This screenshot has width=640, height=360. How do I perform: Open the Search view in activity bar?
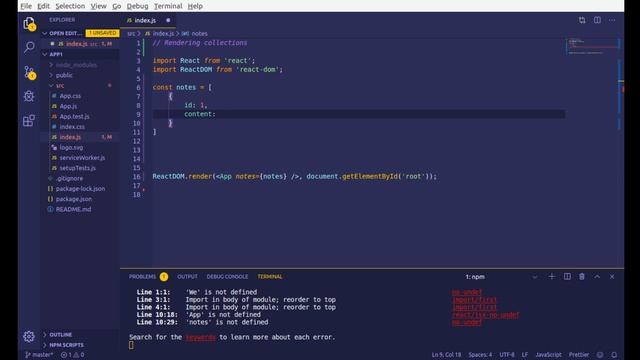(29, 47)
